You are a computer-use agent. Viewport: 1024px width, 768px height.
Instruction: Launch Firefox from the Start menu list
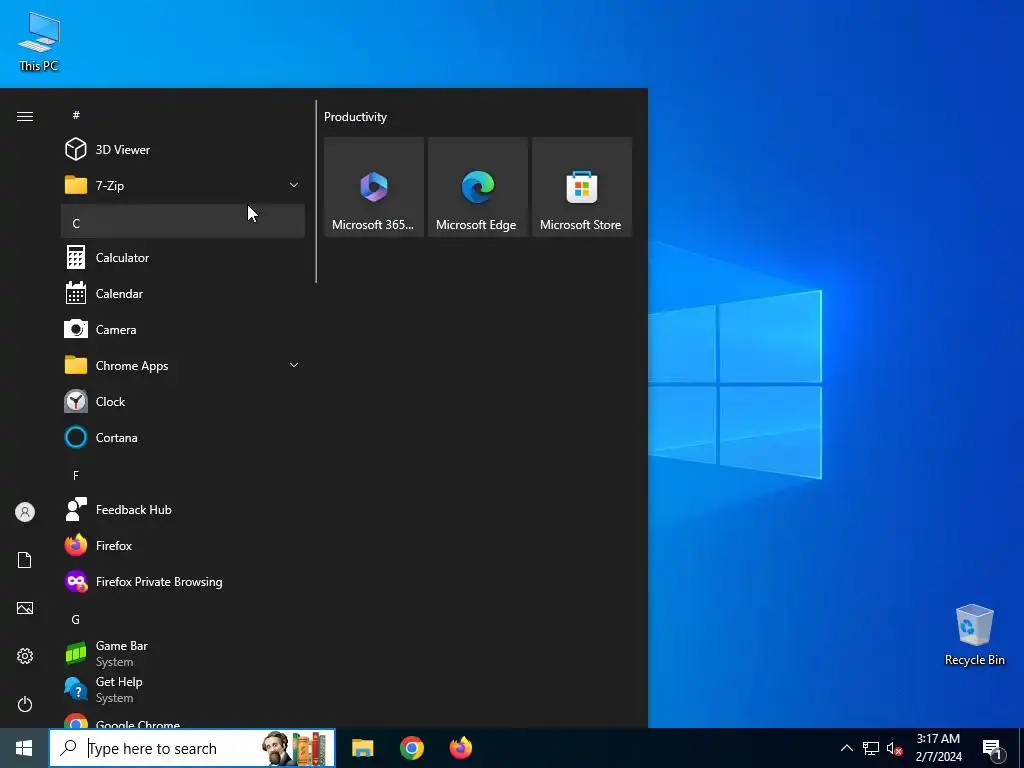coord(183,545)
